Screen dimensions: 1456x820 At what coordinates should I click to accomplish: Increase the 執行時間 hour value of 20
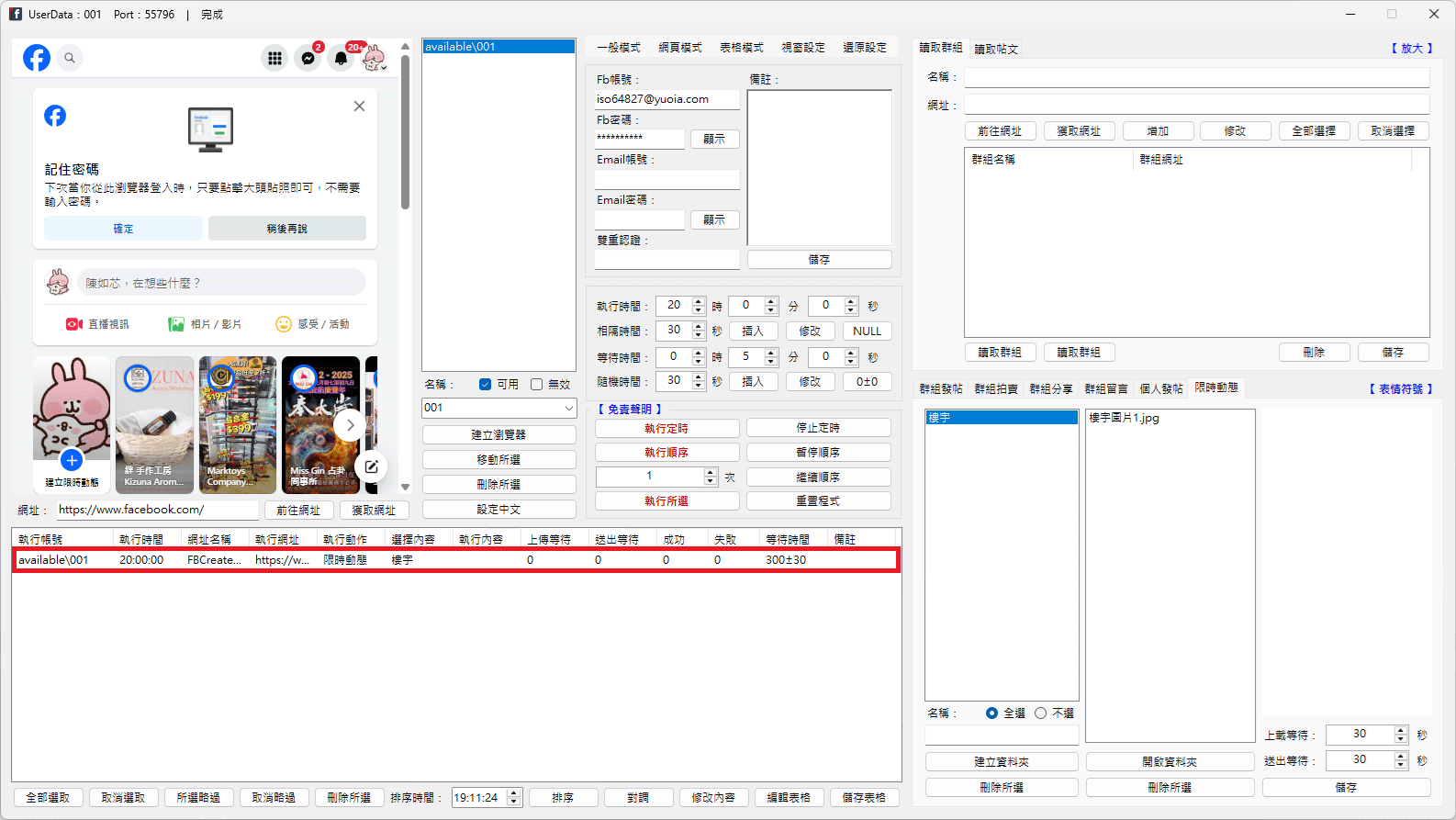(699, 301)
